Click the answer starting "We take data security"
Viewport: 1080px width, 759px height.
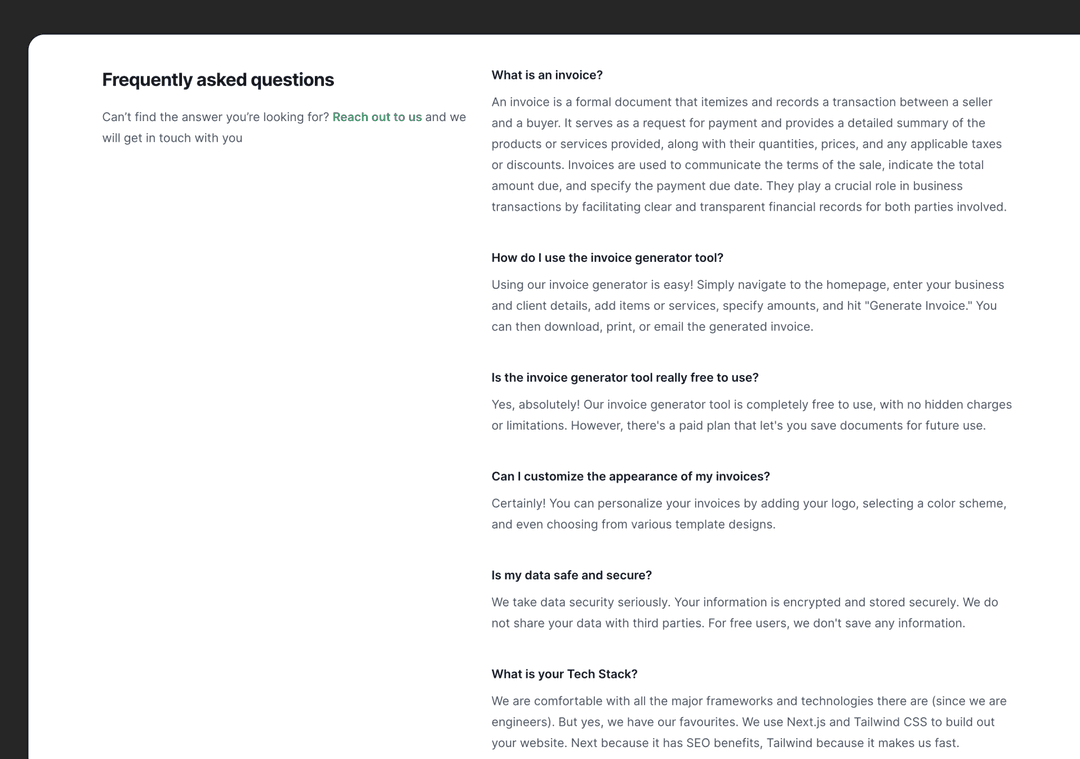744,613
